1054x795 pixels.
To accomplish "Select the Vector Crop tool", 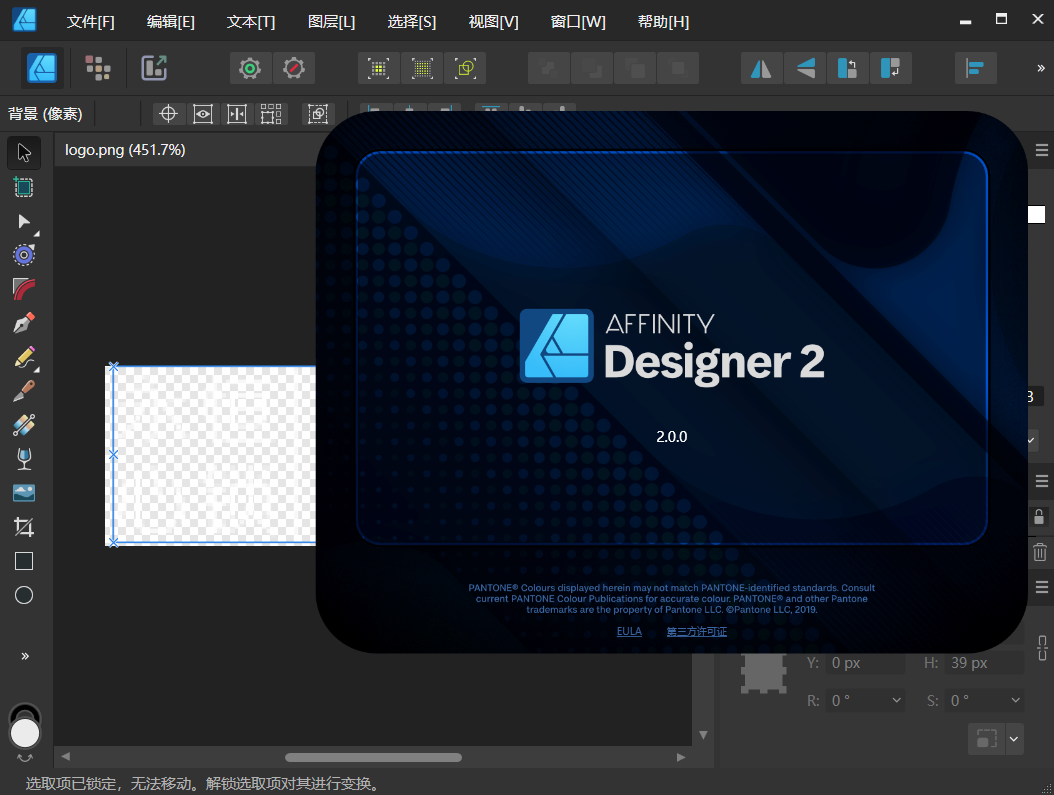I will 24,527.
